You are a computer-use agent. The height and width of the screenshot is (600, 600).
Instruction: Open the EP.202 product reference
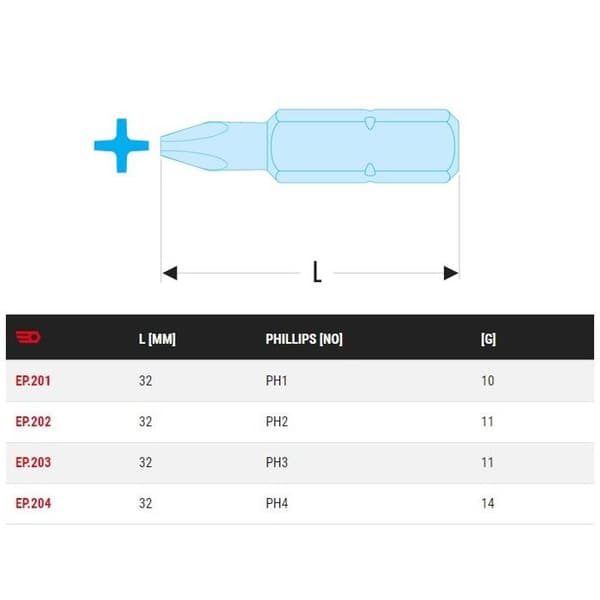tap(33, 422)
